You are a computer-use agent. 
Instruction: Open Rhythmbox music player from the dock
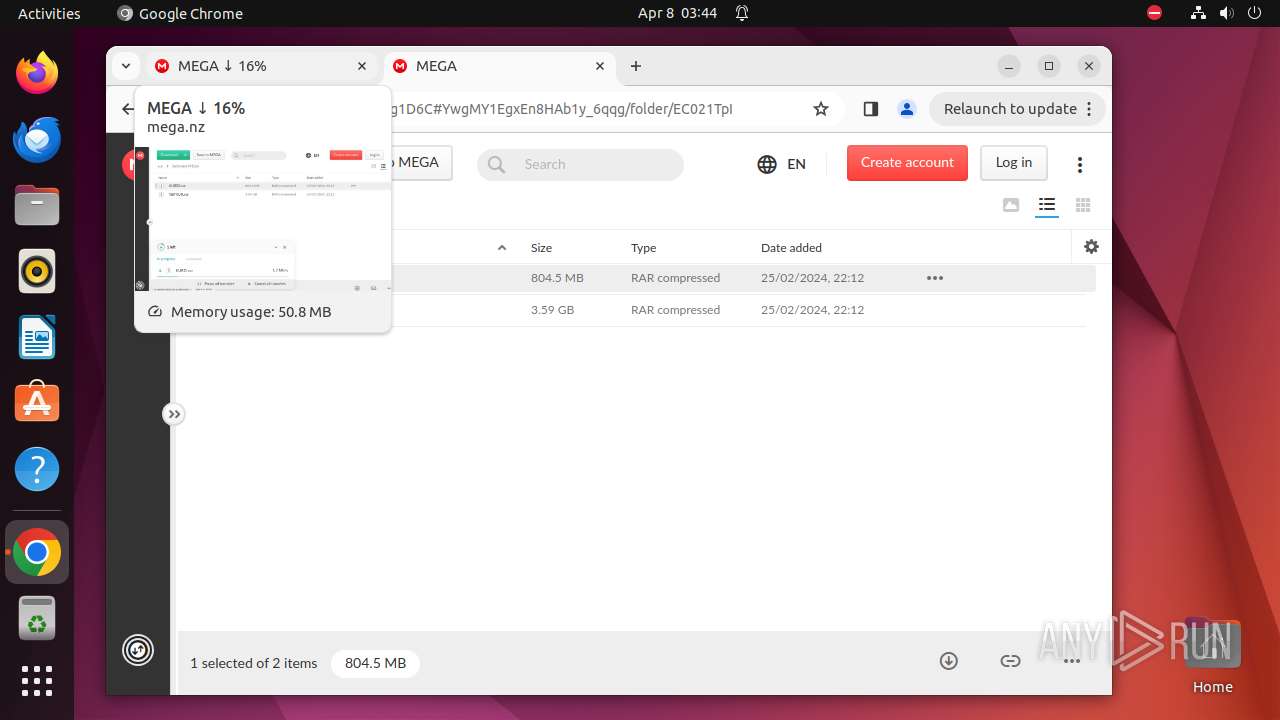pyautogui.click(x=37, y=271)
